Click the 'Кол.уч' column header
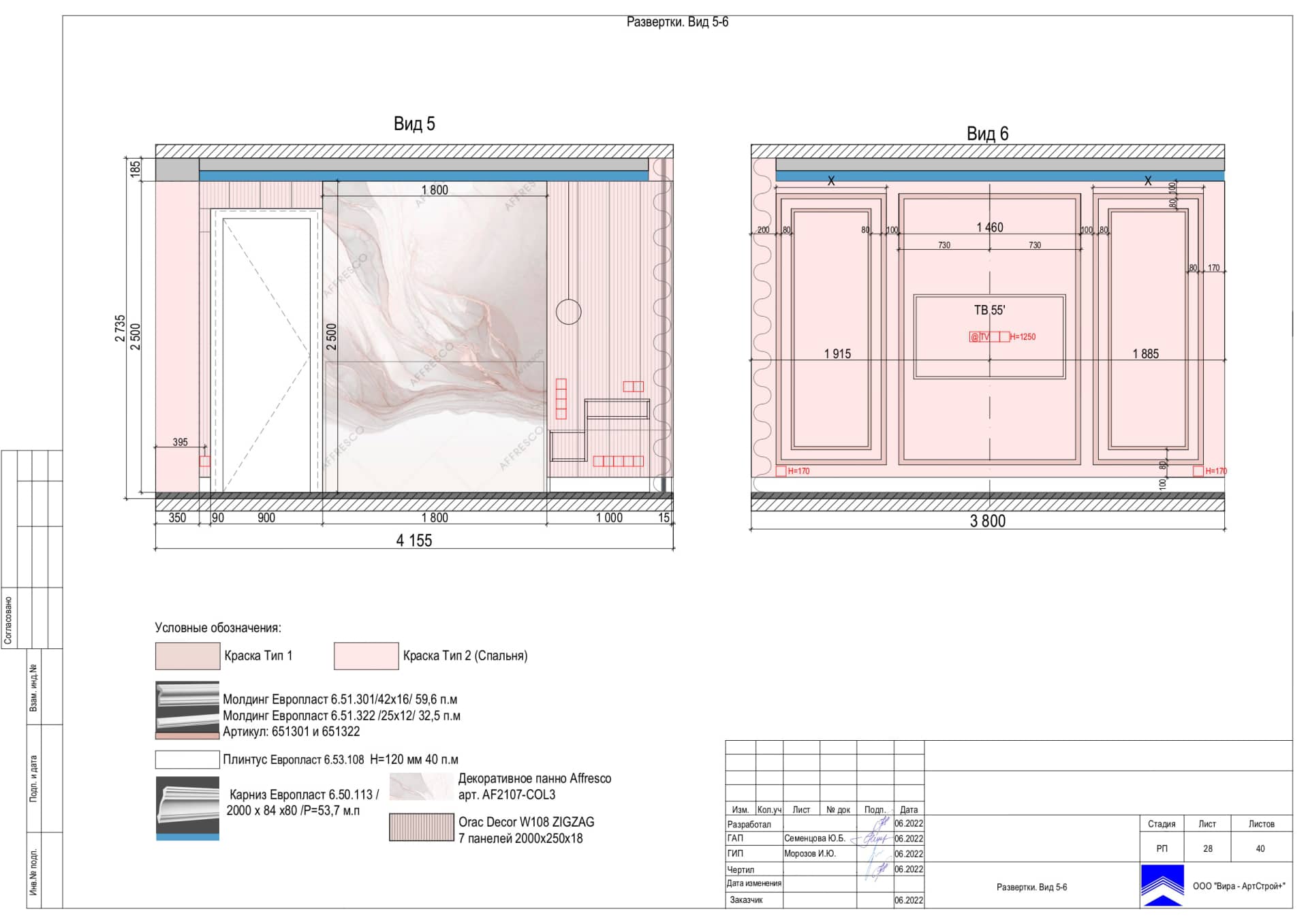The height and width of the screenshot is (924, 1308). point(769,810)
